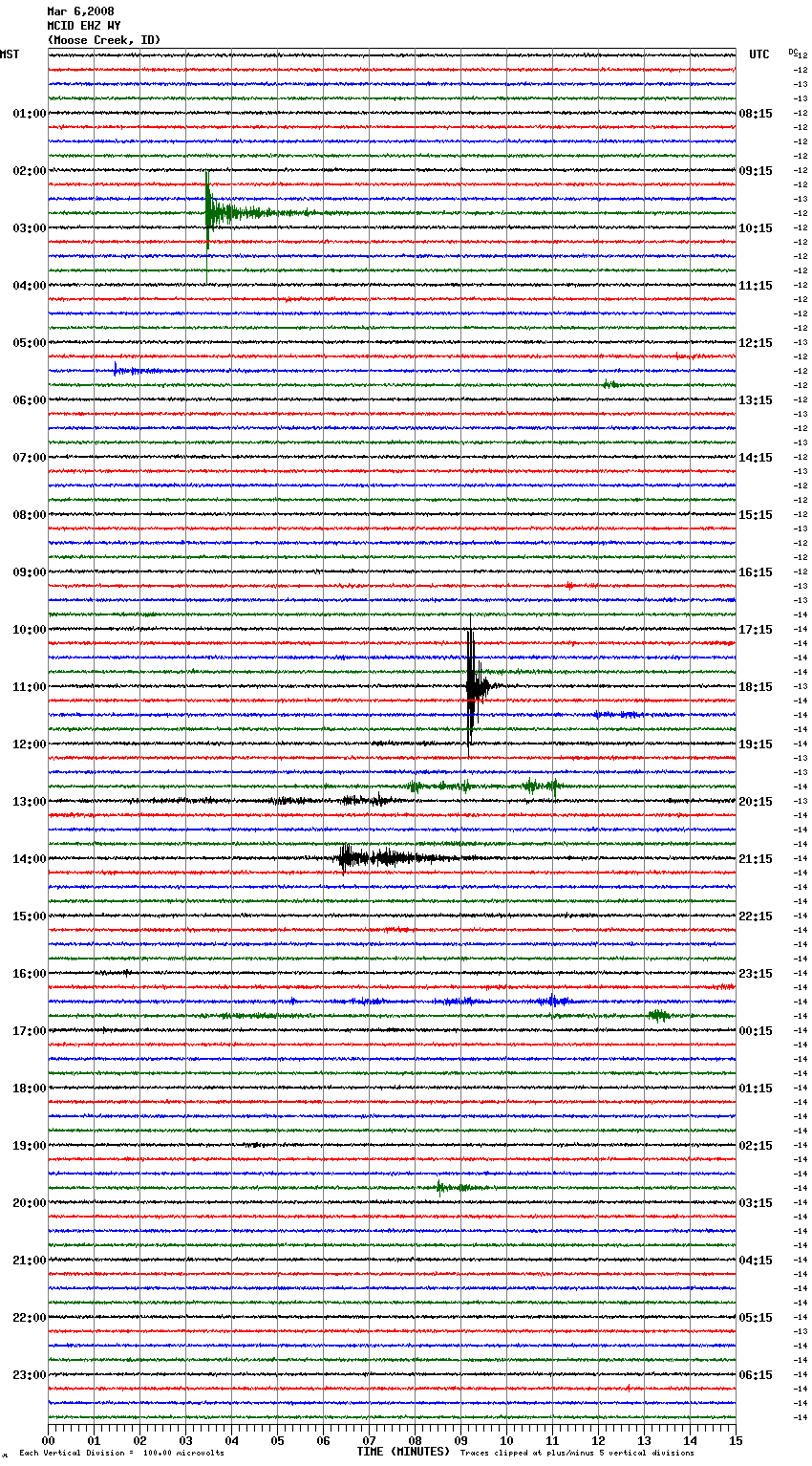Select the 09:00 MST hour label
This screenshot has height=1466, width=812.
pyautogui.click(x=30, y=572)
